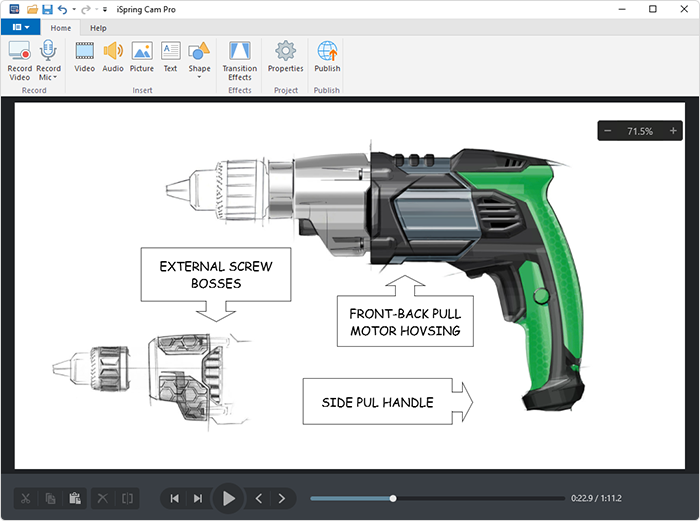The image size is (700, 521).
Task: Click the 71.5% zoom level value
Action: coord(640,131)
